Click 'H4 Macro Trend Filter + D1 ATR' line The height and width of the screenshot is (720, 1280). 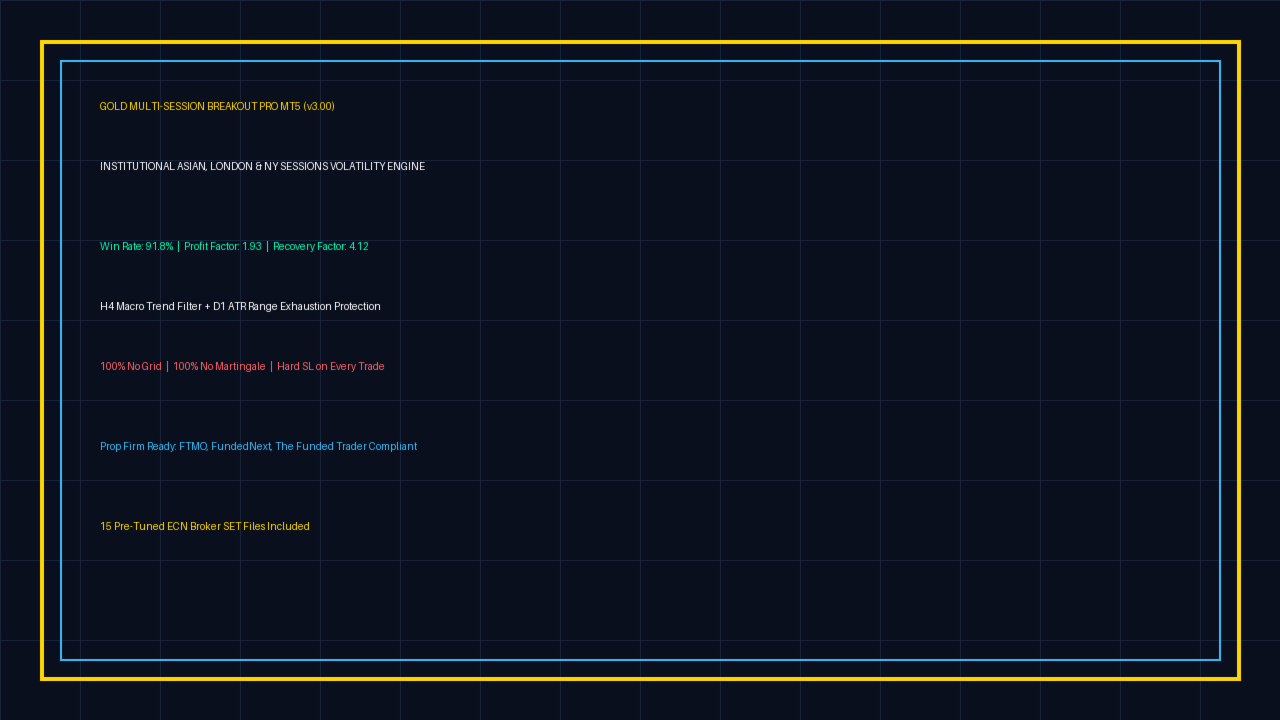tap(240, 306)
